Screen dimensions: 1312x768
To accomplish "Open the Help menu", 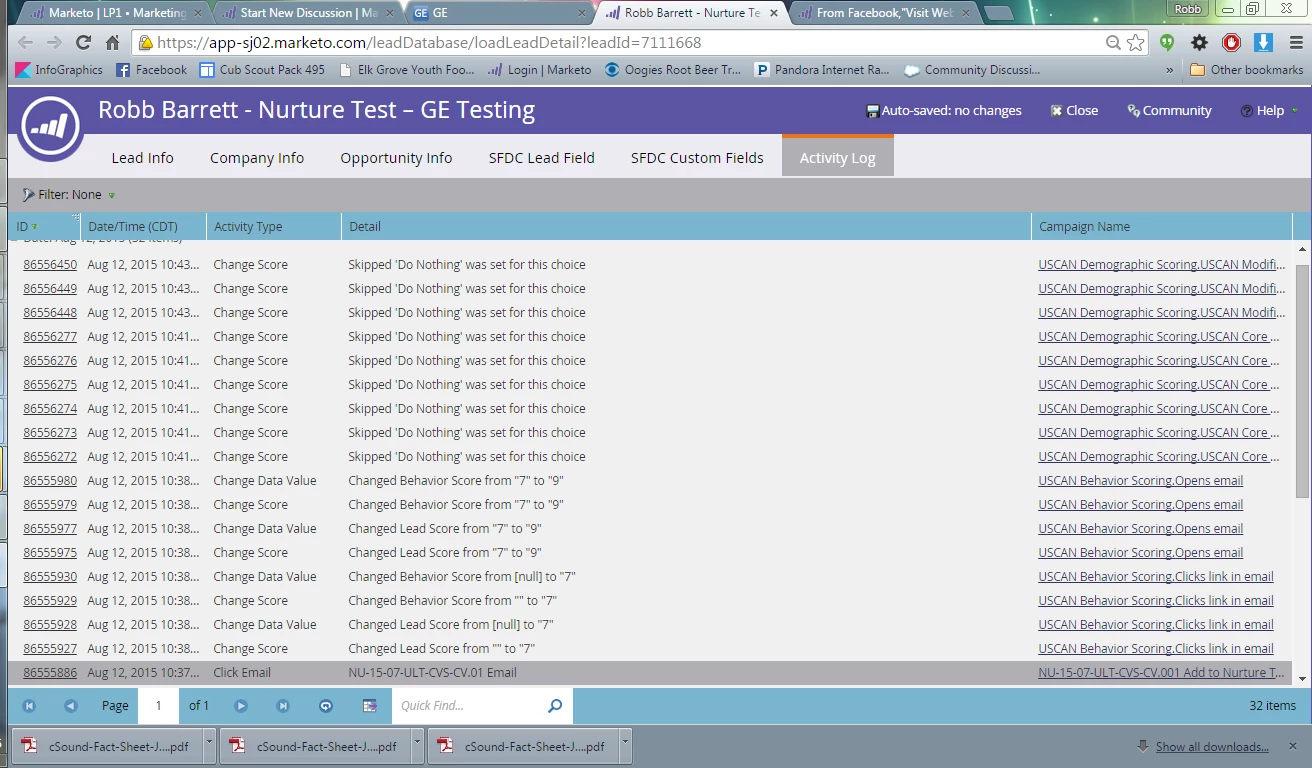I will [x=1269, y=111].
